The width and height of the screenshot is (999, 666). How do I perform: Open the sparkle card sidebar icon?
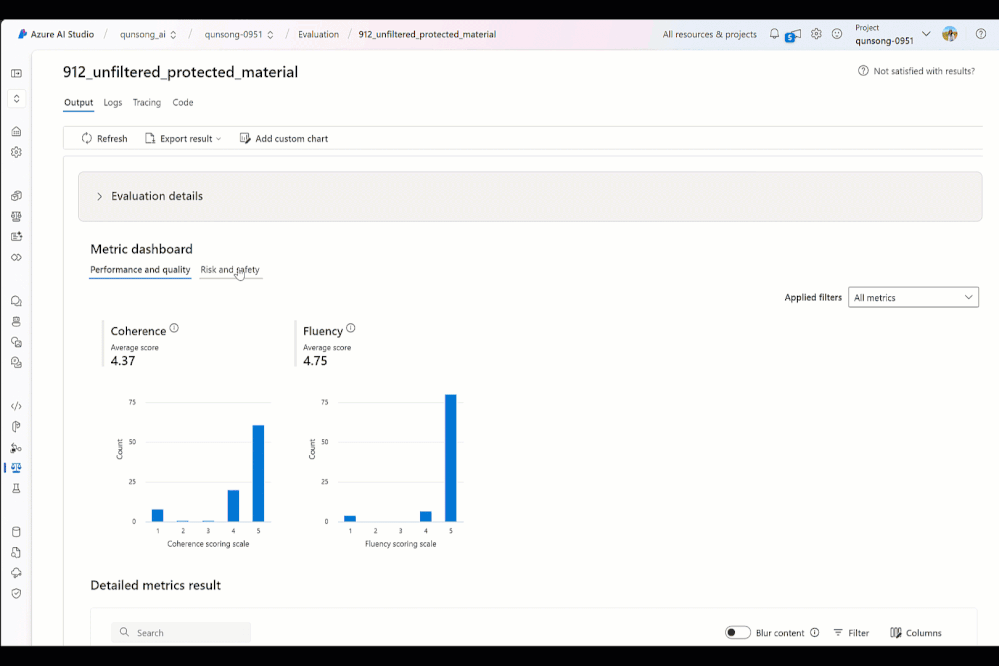[x=17, y=236]
